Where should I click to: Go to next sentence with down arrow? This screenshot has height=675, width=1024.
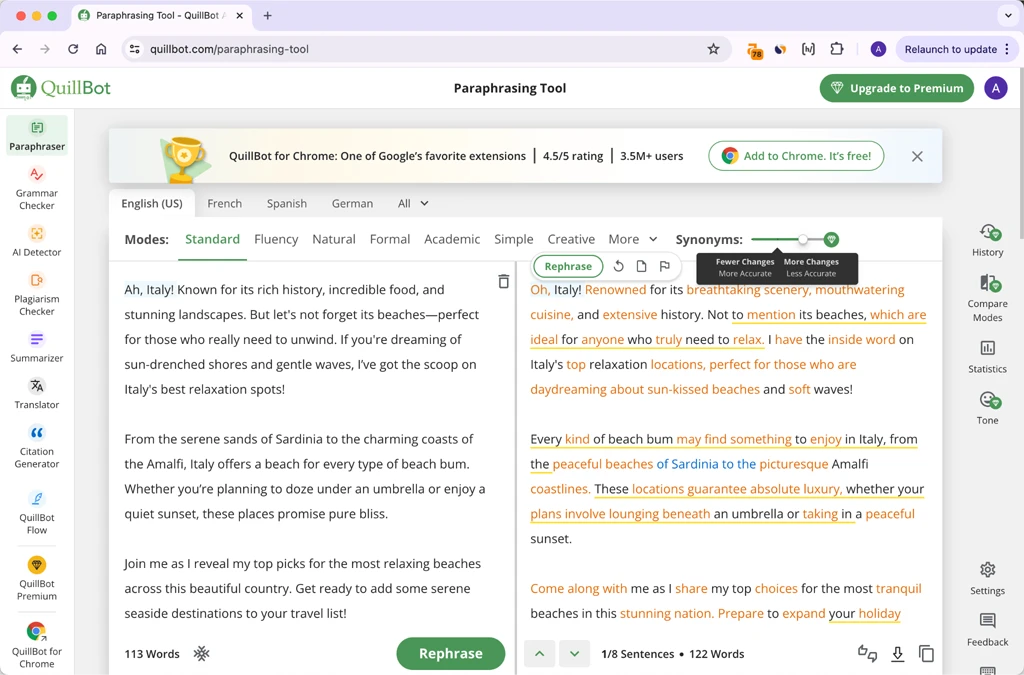pyautogui.click(x=575, y=653)
